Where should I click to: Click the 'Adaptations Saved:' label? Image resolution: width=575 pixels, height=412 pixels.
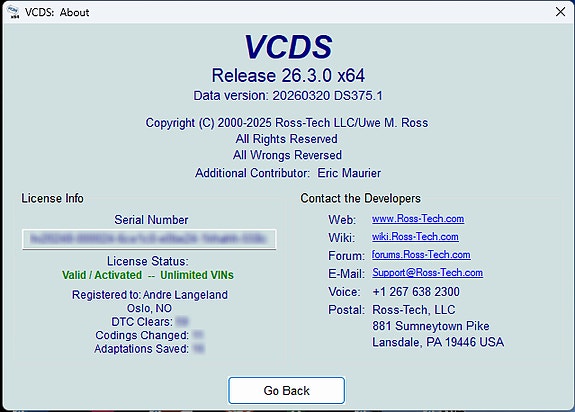141,349
